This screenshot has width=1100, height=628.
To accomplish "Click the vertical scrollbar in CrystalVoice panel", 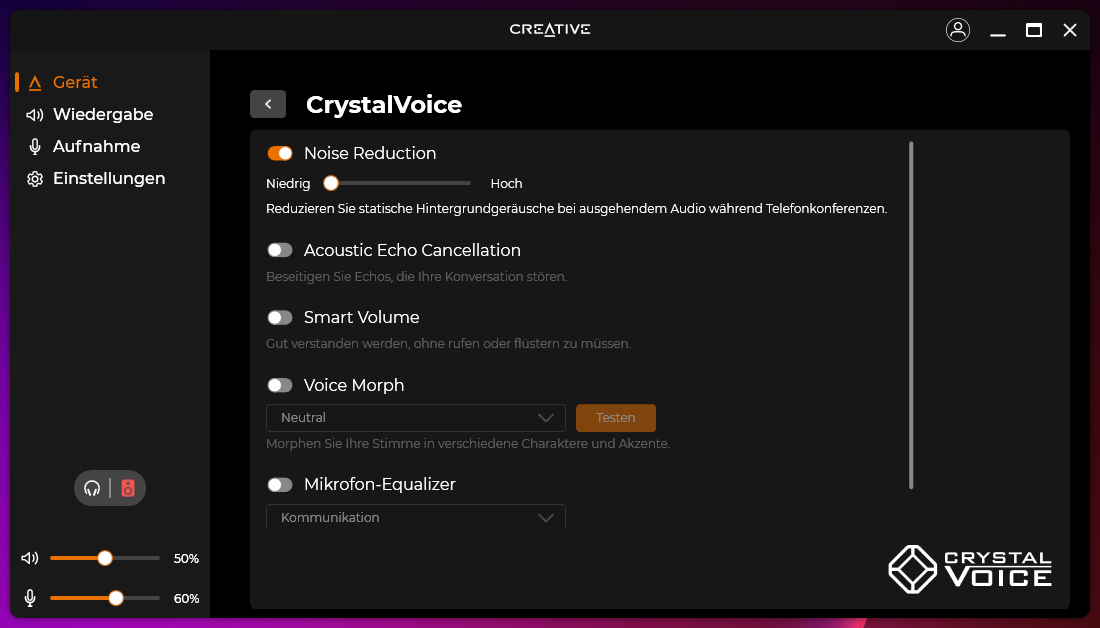I will [911, 315].
